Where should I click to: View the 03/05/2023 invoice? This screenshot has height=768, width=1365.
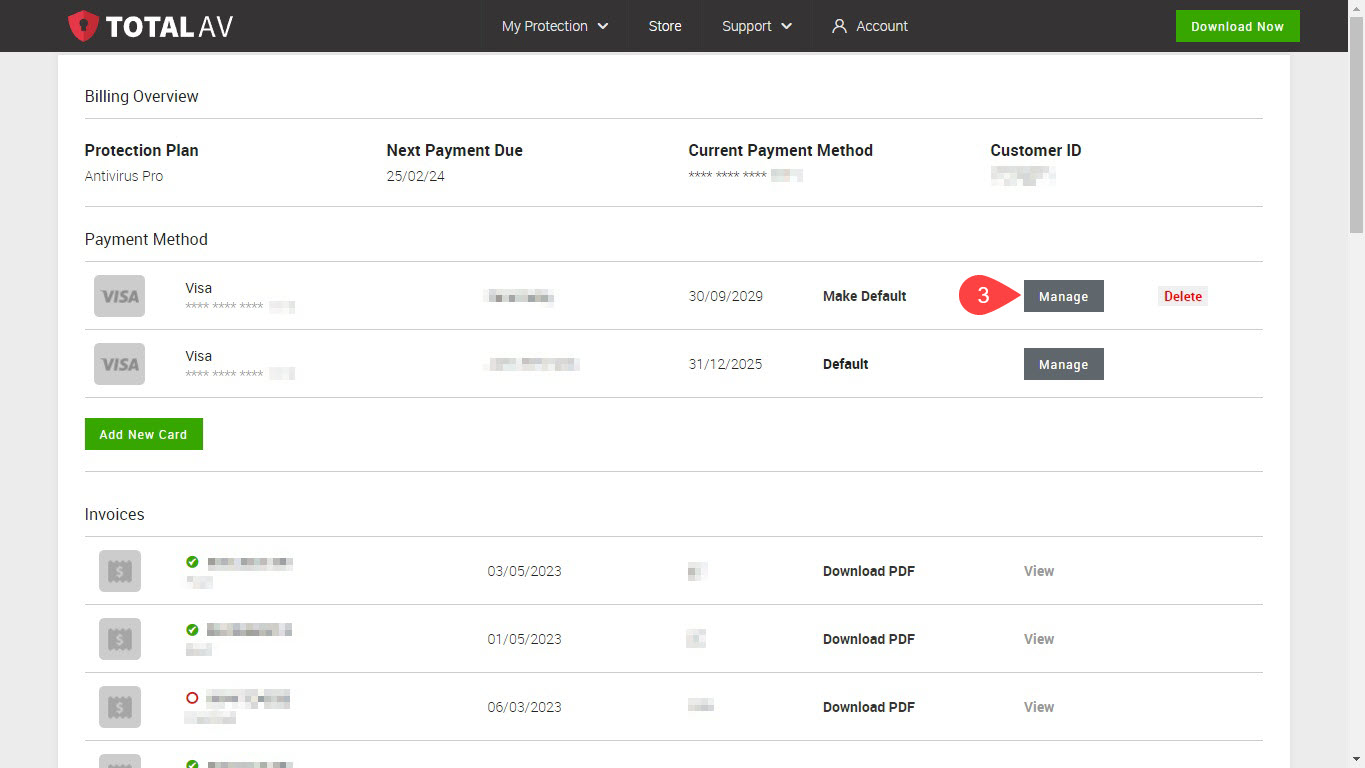[x=1039, y=571]
